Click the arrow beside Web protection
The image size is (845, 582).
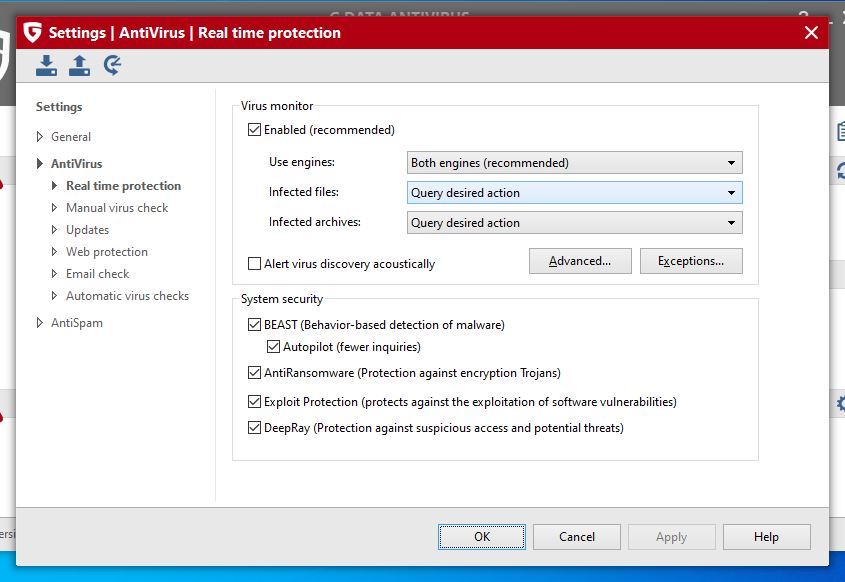(x=54, y=252)
